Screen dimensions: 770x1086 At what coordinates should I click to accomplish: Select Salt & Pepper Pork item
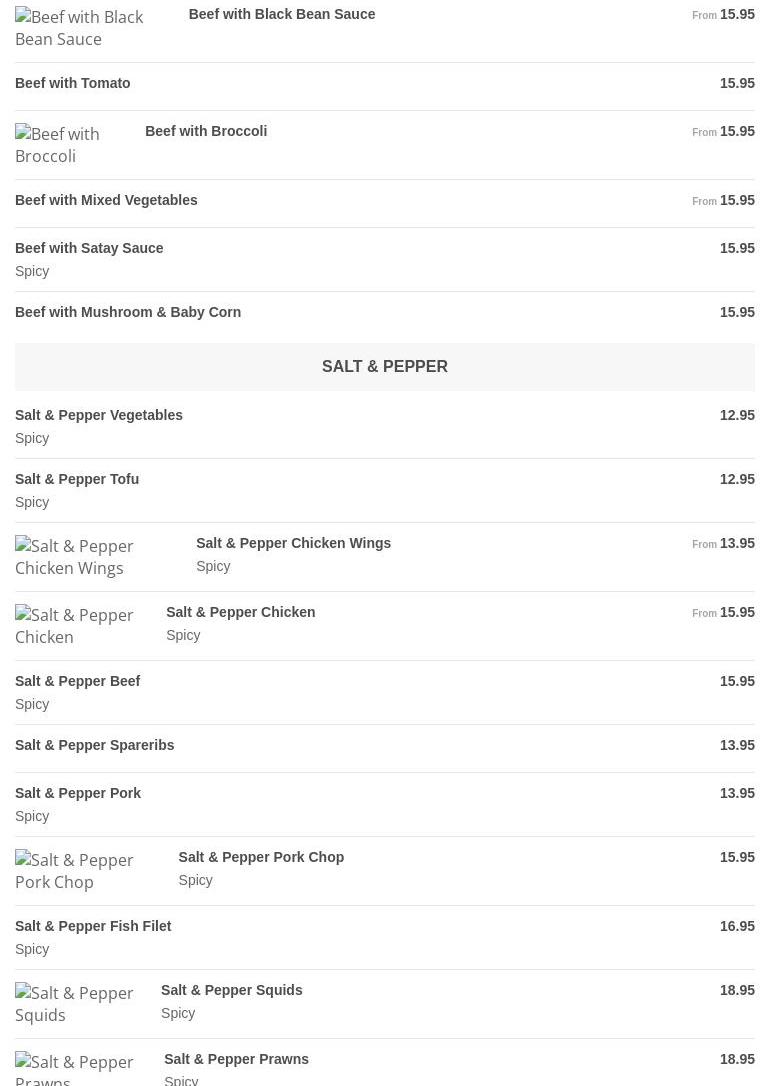(385, 805)
